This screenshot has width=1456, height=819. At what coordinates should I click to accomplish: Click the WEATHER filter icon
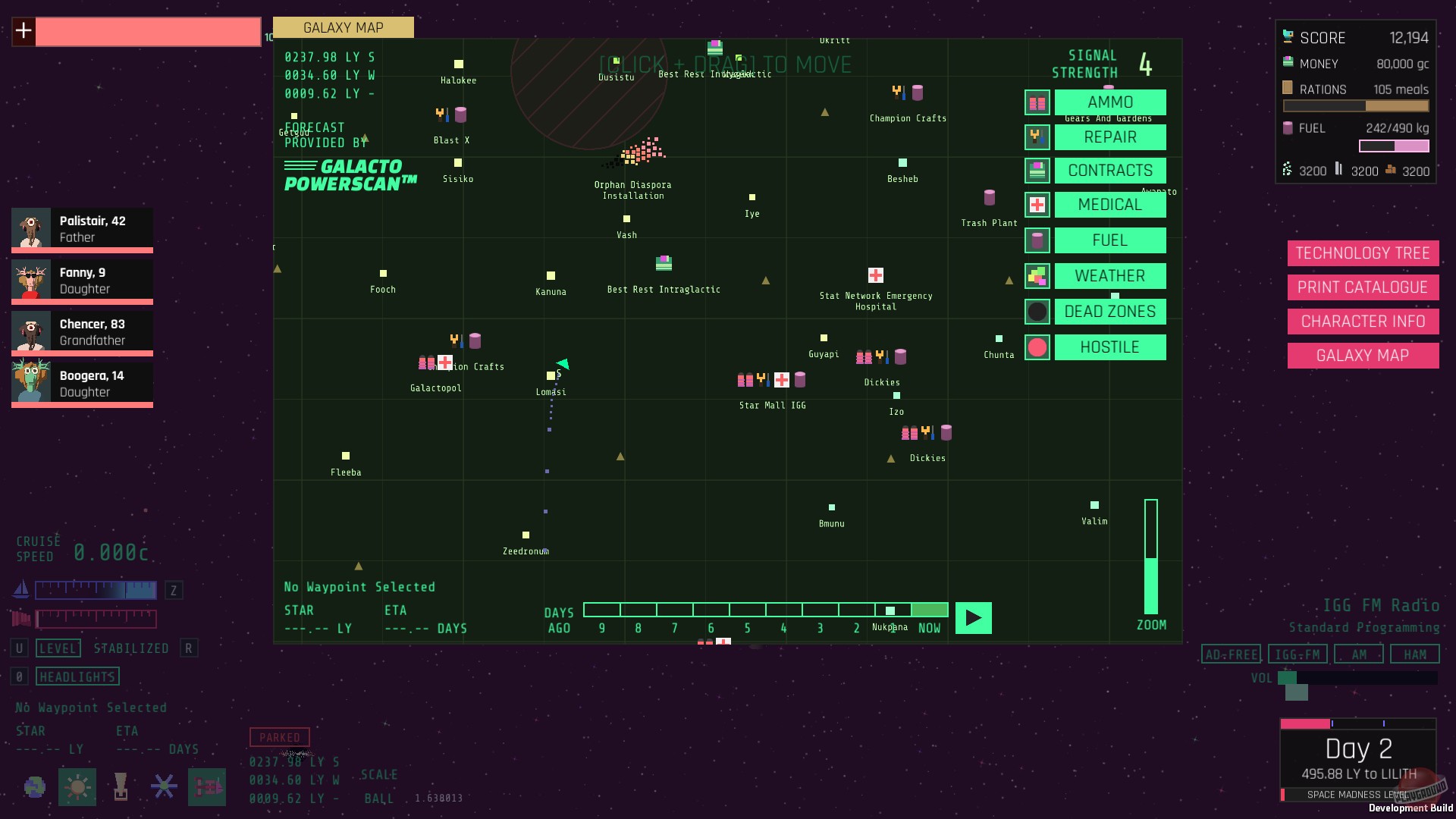1037,276
